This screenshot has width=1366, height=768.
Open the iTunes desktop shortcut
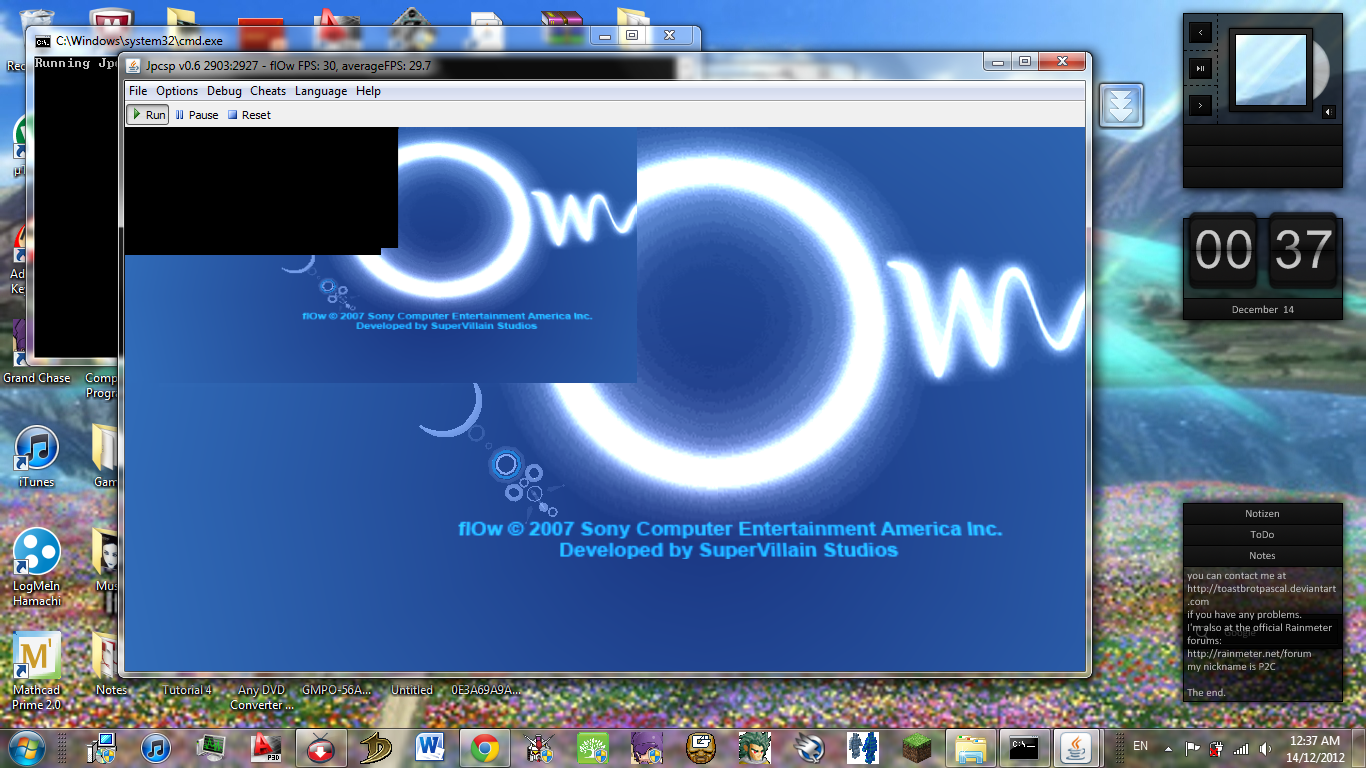(37, 457)
